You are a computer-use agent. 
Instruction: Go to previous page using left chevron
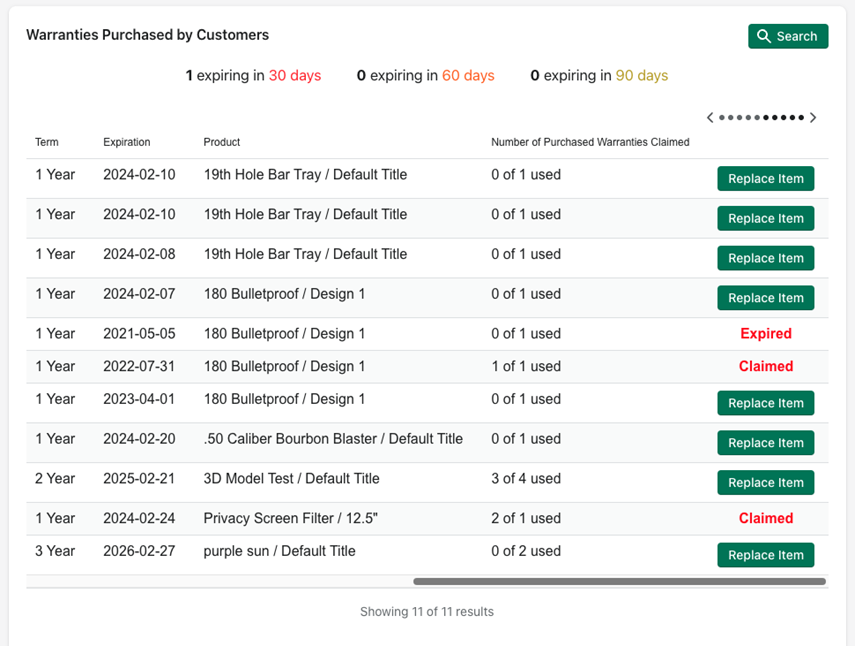[x=710, y=118]
